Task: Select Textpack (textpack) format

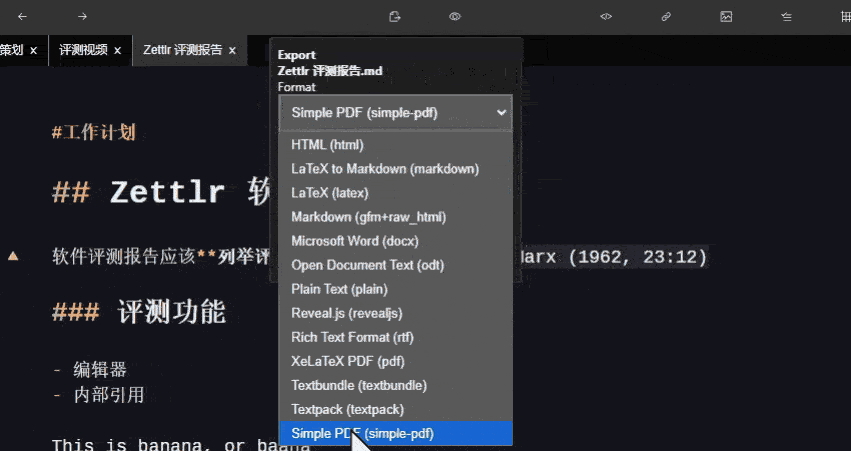Action: [396, 409]
